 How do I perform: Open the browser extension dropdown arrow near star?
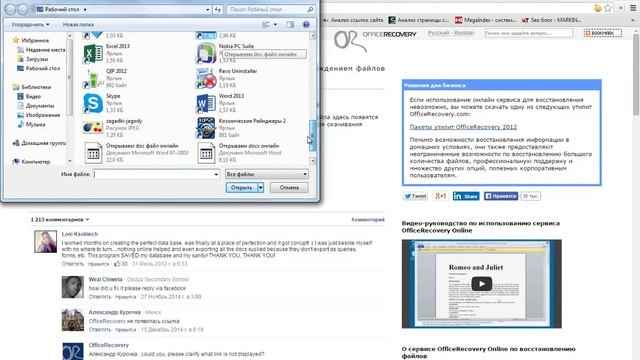620,8
